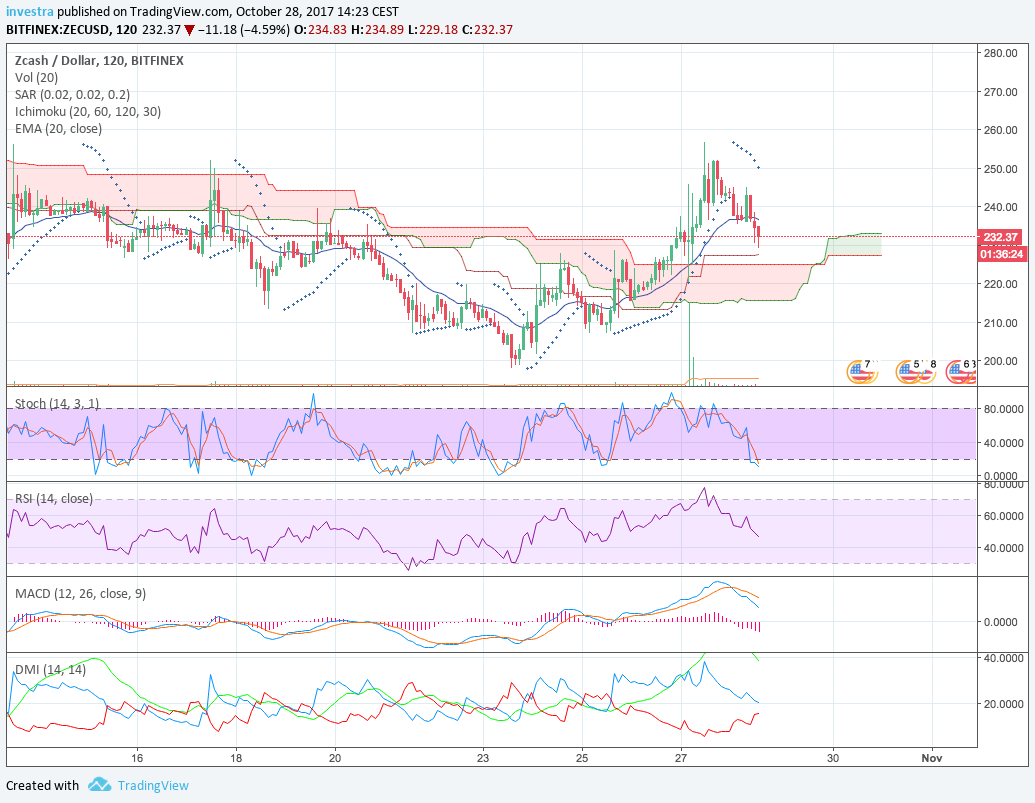The image size is (1035, 803).
Task: Click the 210.00 price axis label
Action: click(1000, 323)
